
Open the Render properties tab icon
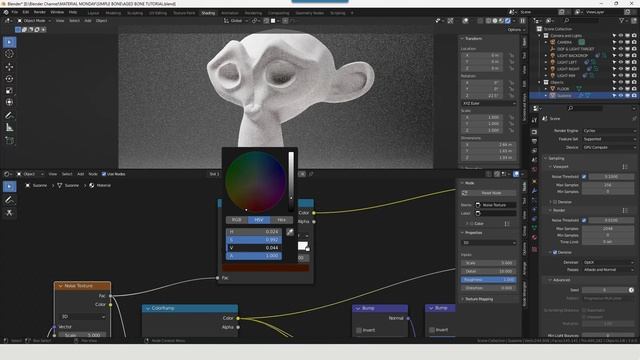point(534,132)
